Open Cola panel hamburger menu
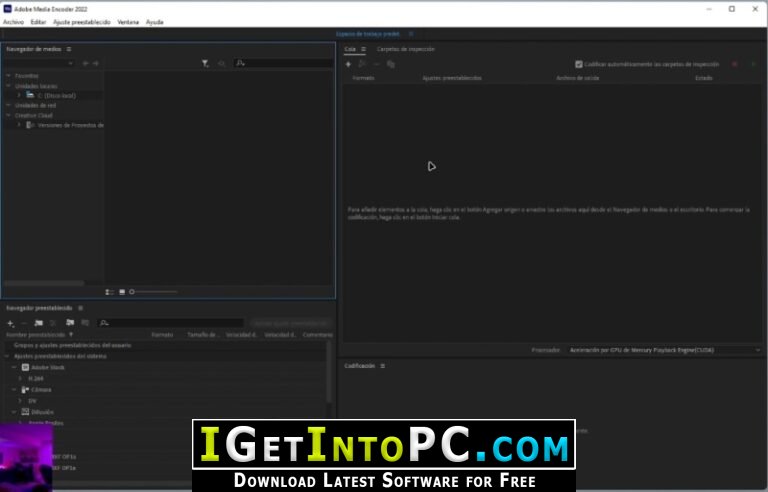768x492 pixels. (363, 49)
